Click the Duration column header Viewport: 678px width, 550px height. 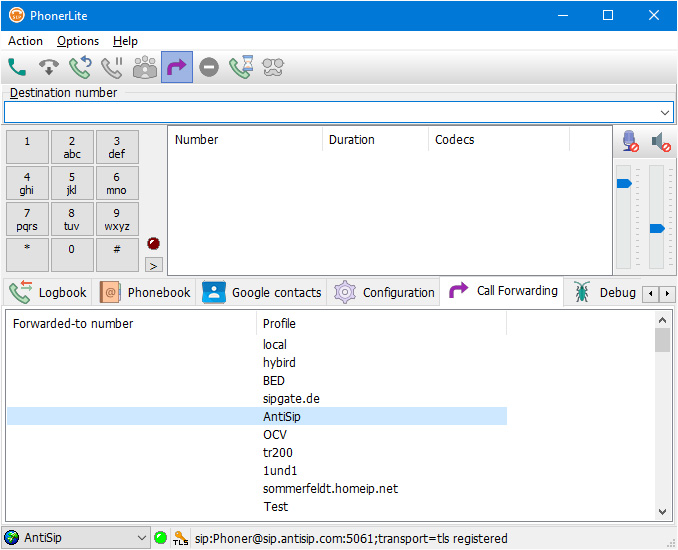[x=375, y=140]
